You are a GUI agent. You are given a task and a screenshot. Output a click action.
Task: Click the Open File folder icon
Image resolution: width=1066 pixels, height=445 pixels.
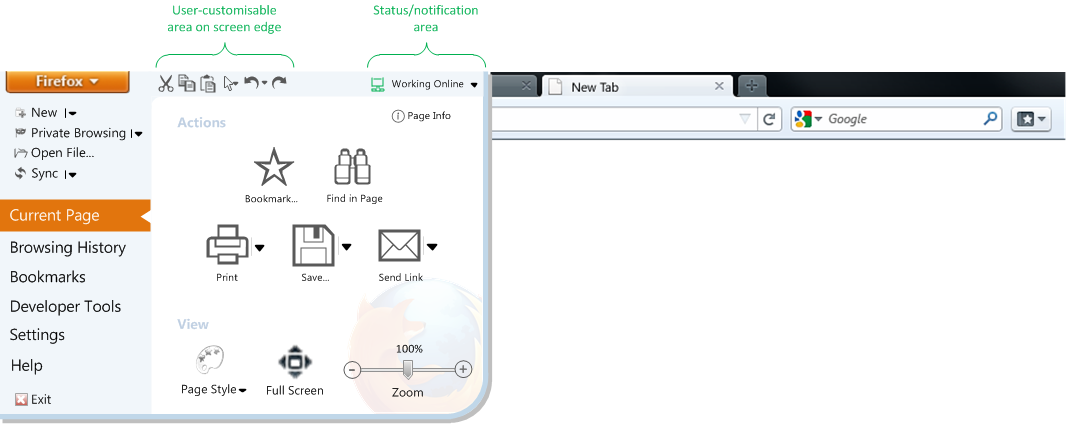click(20, 153)
